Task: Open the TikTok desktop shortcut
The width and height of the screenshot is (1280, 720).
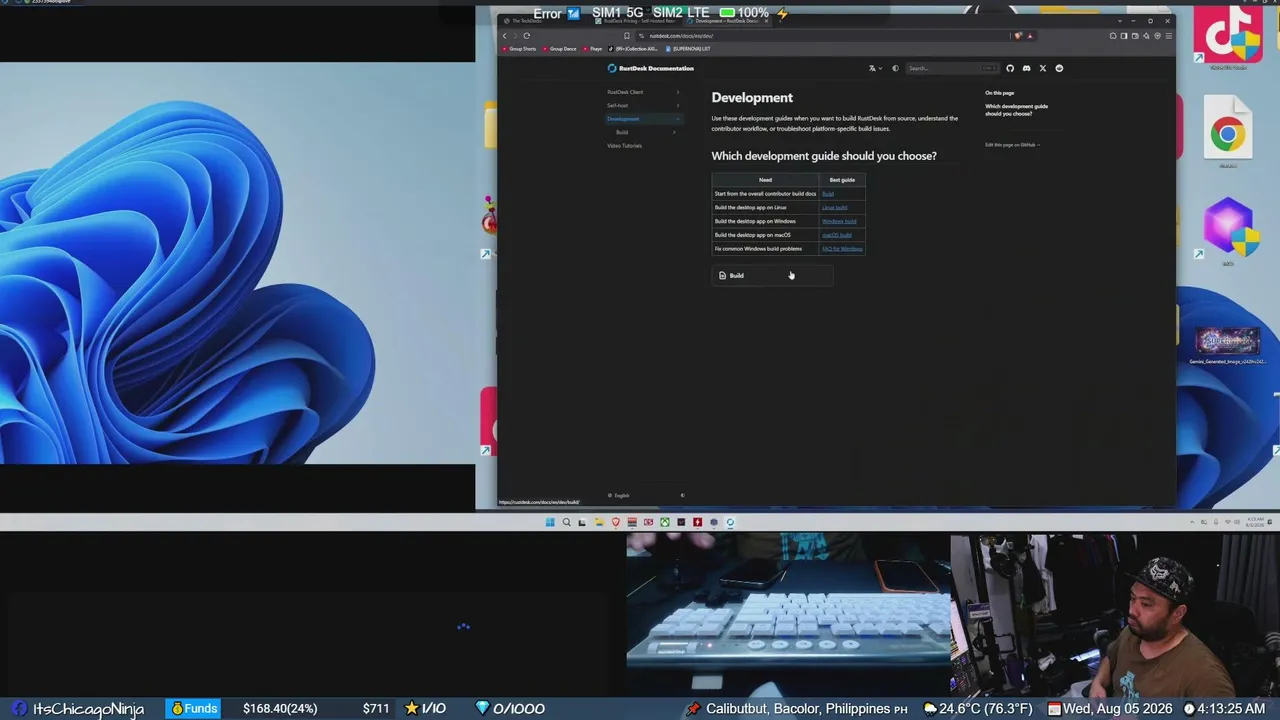Action: point(1228,37)
